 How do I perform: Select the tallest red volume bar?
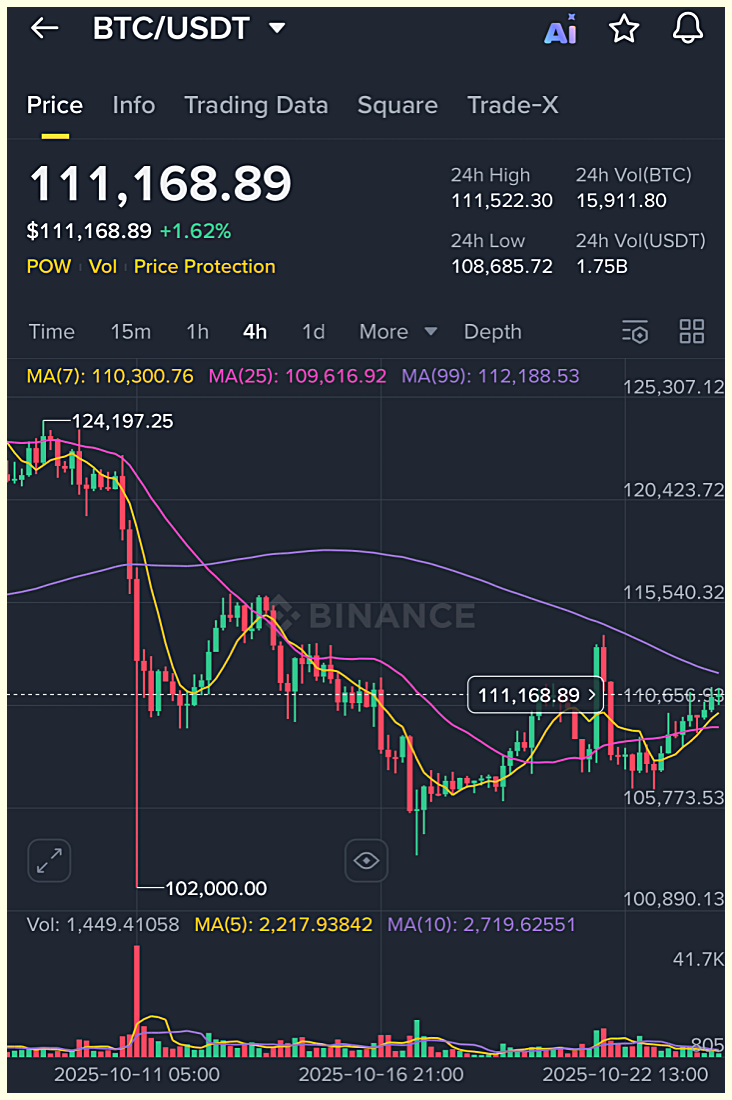[x=137, y=1001]
